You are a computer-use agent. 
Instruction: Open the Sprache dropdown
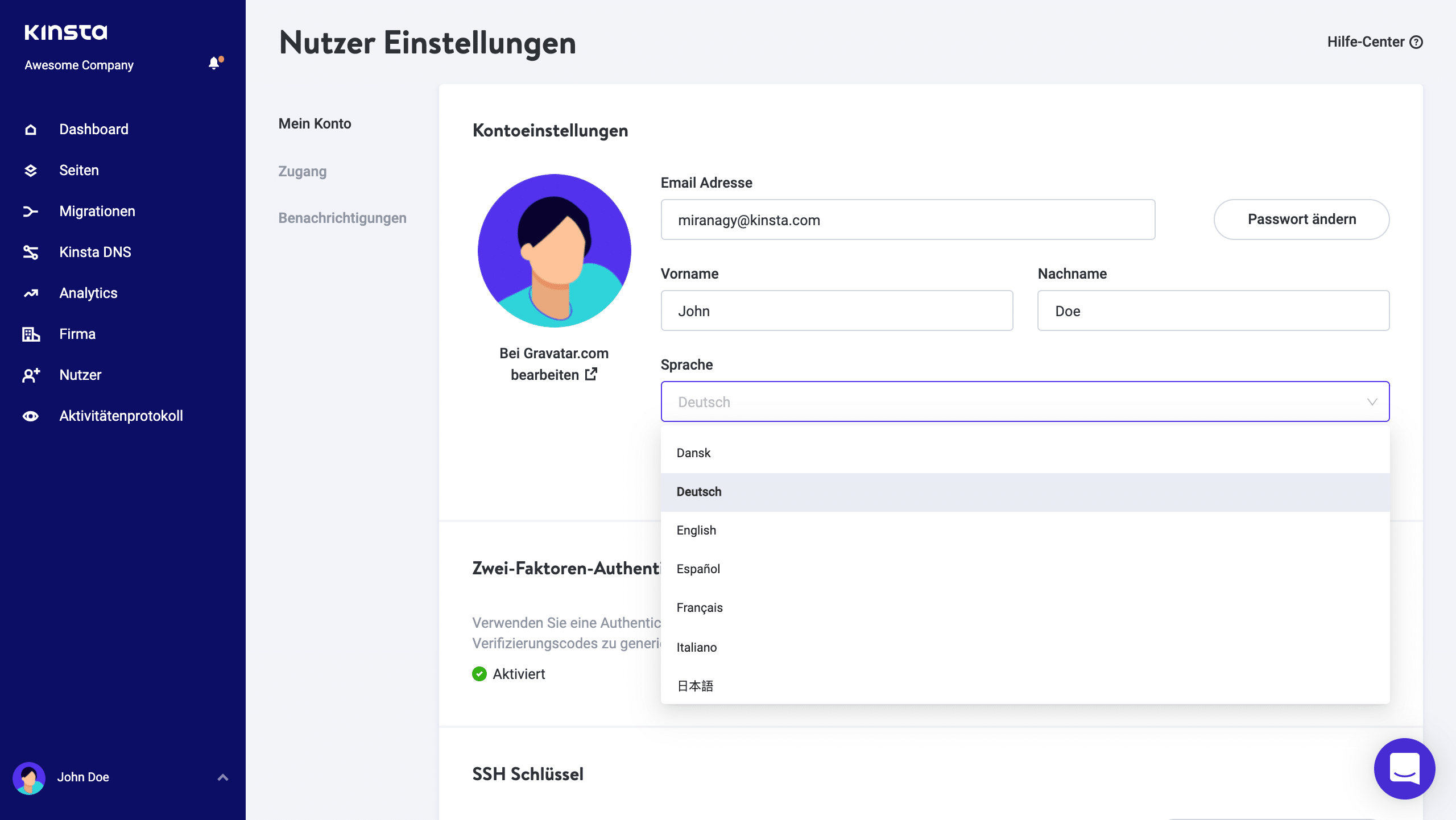pos(1024,401)
